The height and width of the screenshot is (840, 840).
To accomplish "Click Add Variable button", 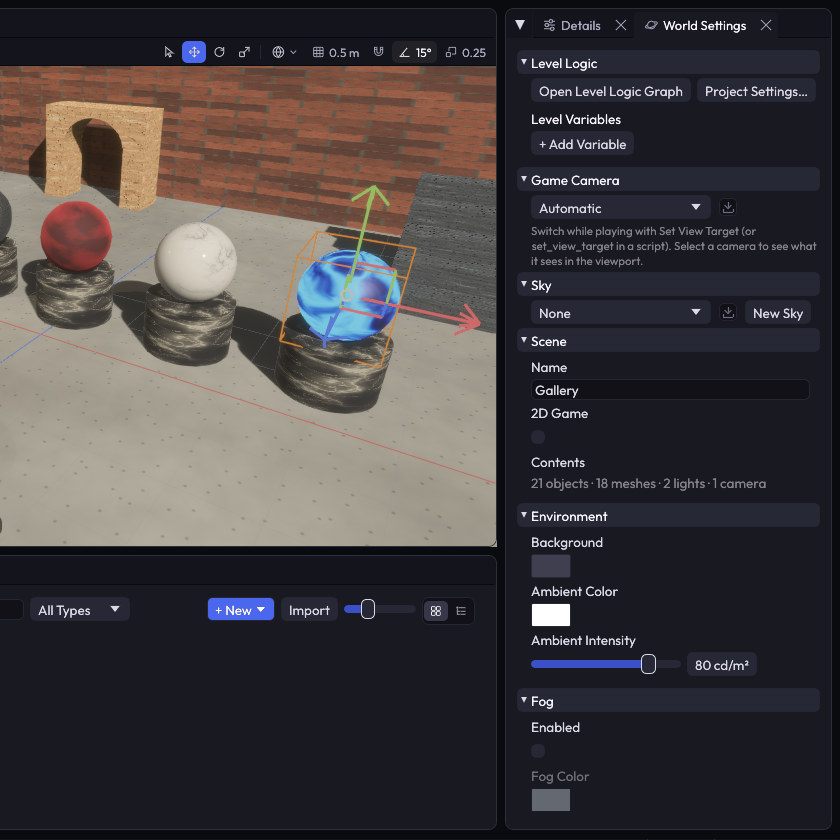I will click(x=582, y=144).
